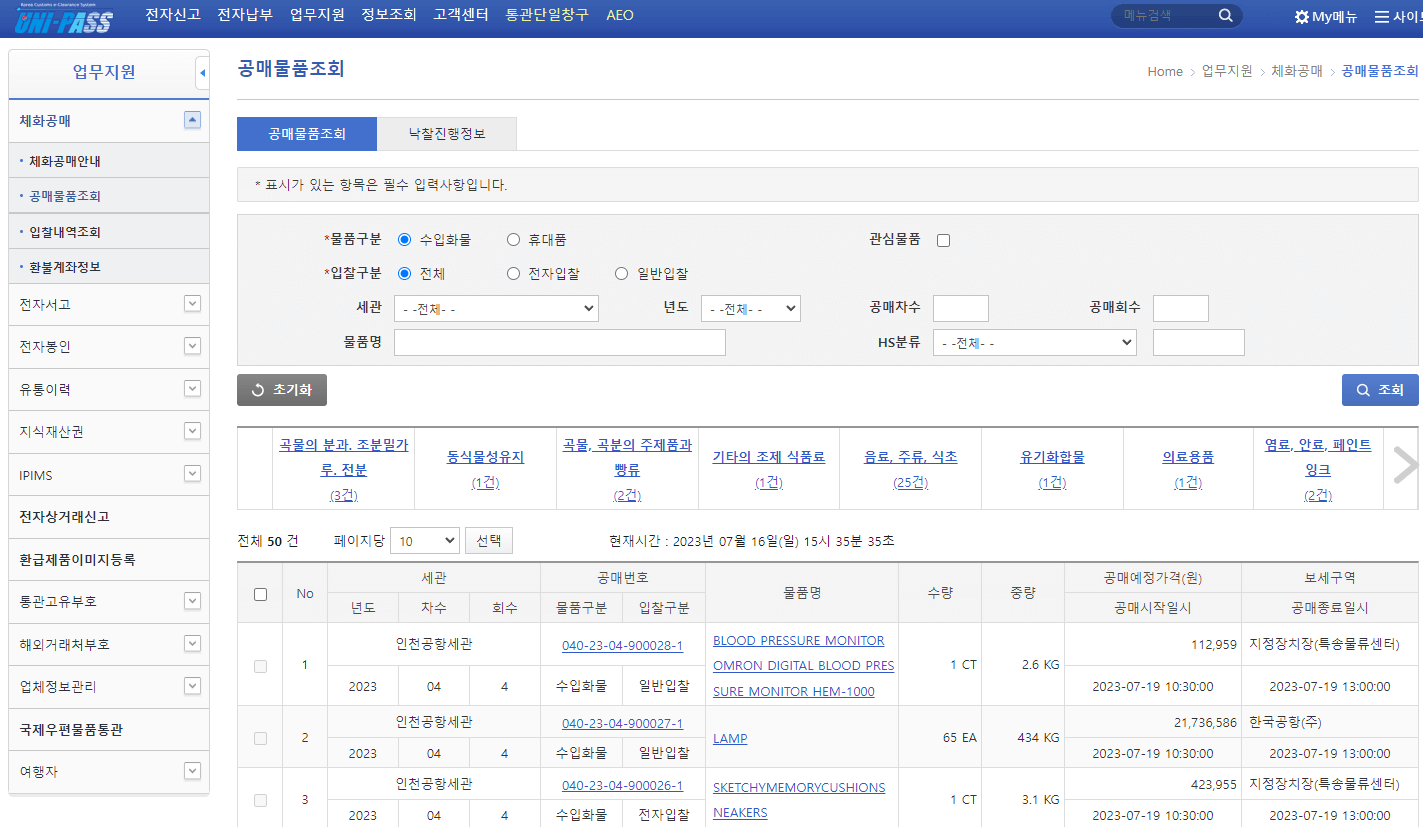Open 업무지원 top menu
The height and width of the screenshot is (827, 1423).
coord(317,15)
